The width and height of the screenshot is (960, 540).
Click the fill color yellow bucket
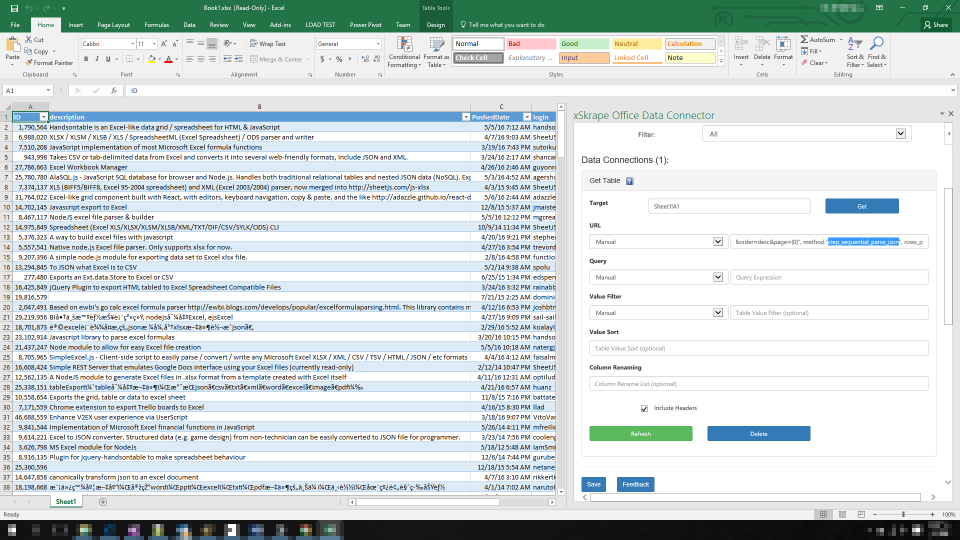[151, 59]
